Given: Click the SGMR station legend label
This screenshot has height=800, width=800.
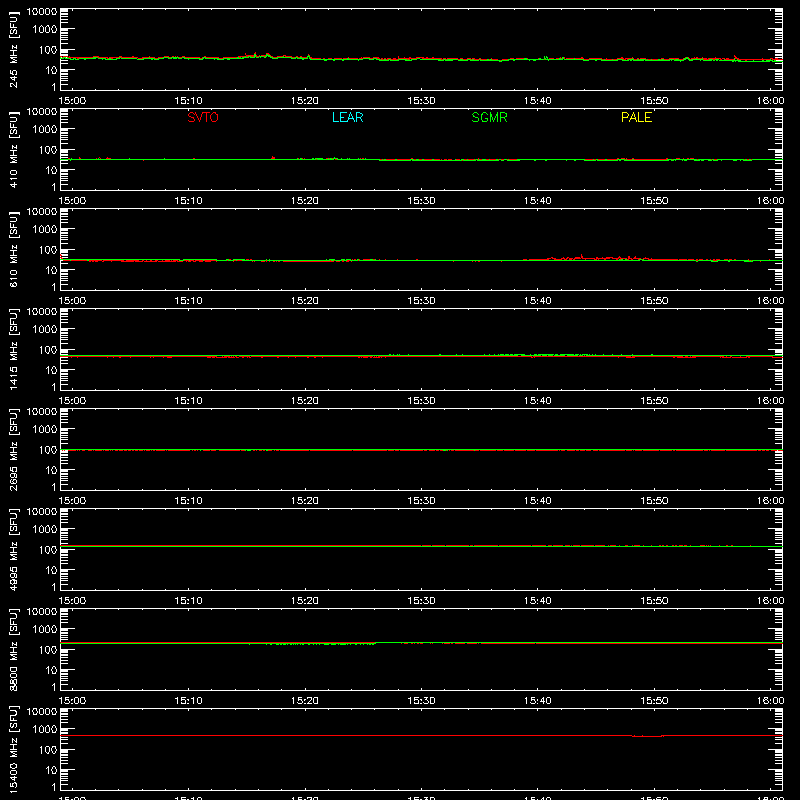Looking at the screenshot, I should click(489, 117).
